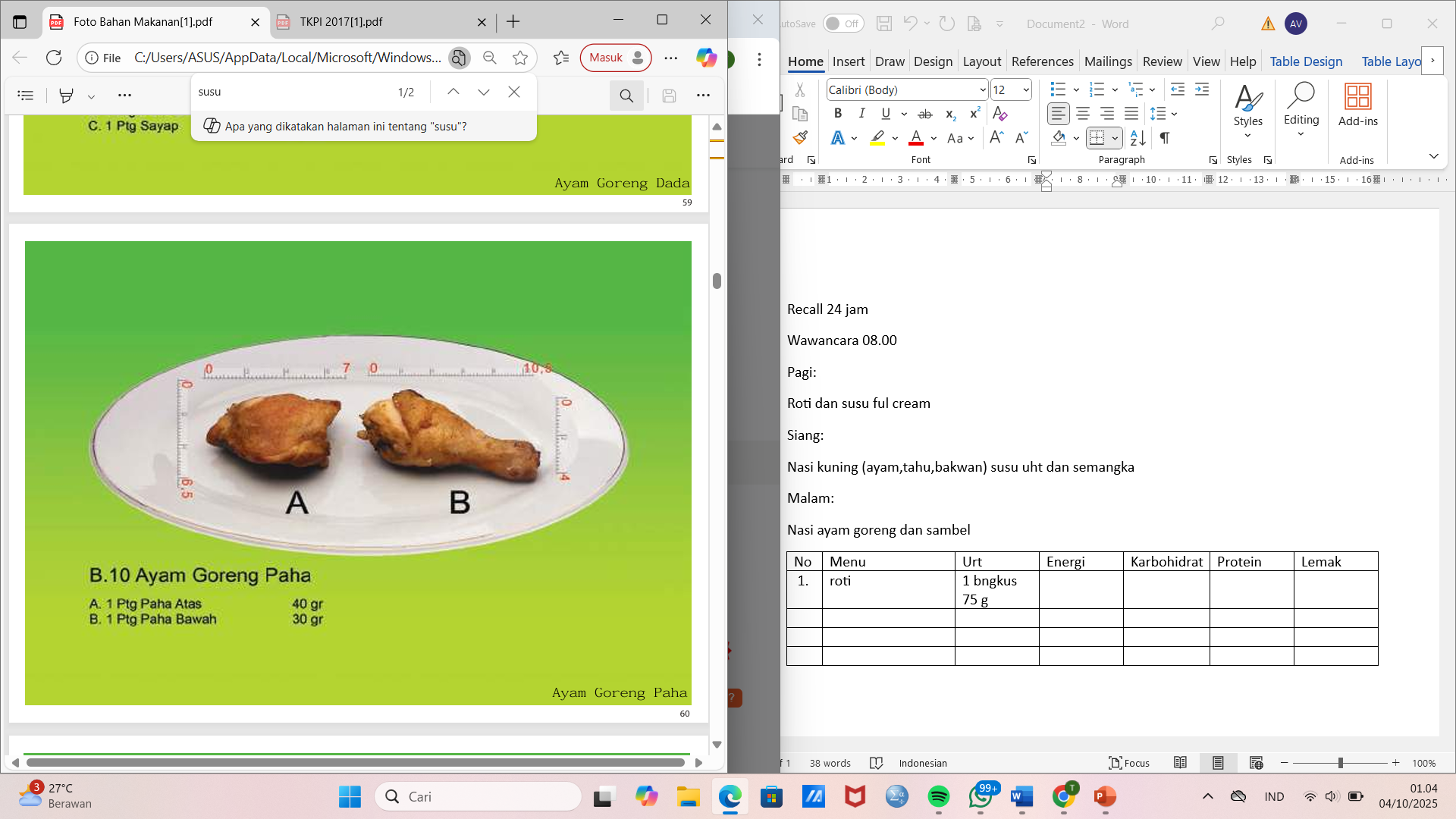
Task: Open the font name dropdown Calibri (Body)
Action: pos(982,90)
